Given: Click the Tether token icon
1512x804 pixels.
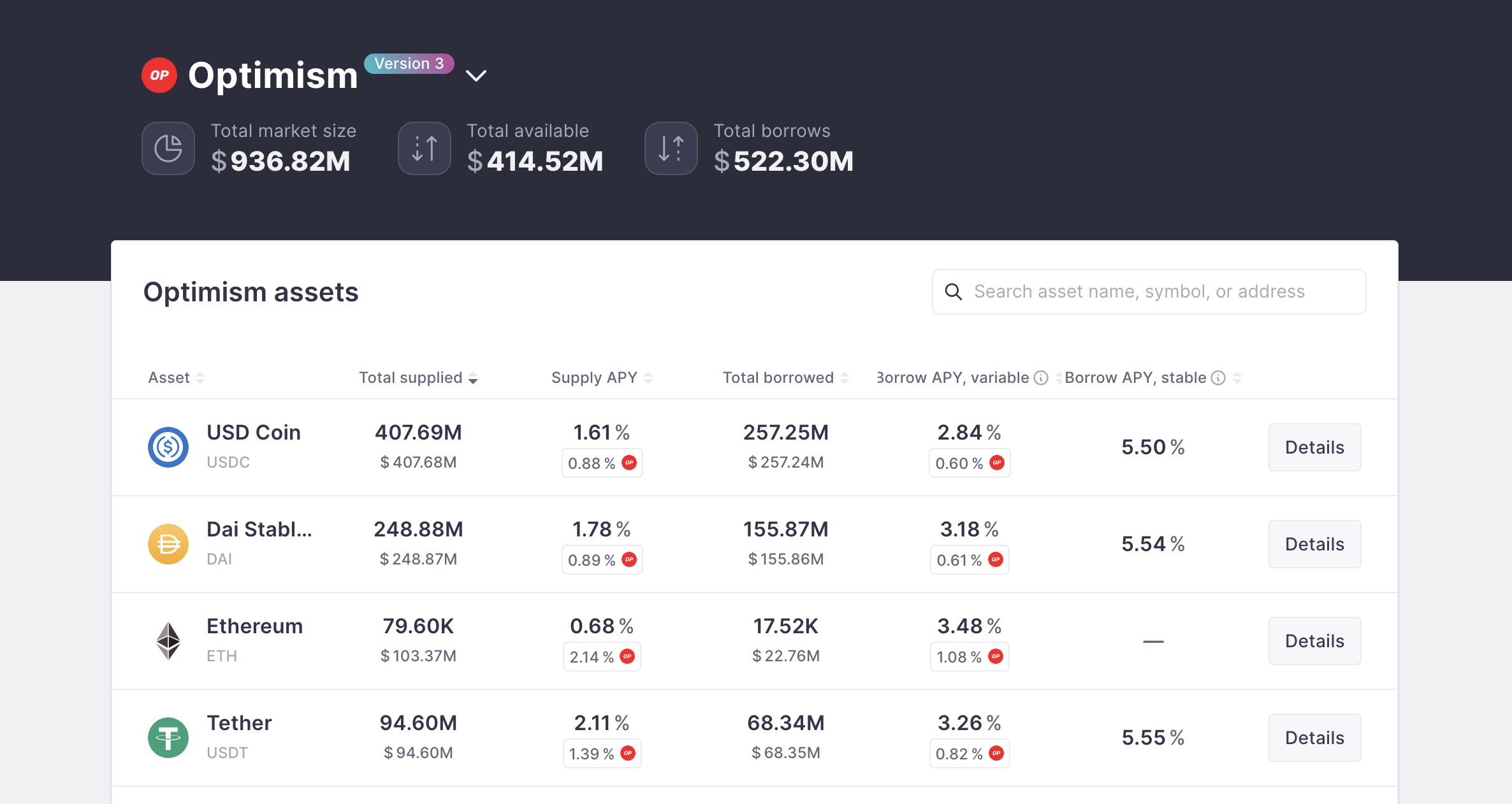Looking at the screenshot, I should pos(168,738).
